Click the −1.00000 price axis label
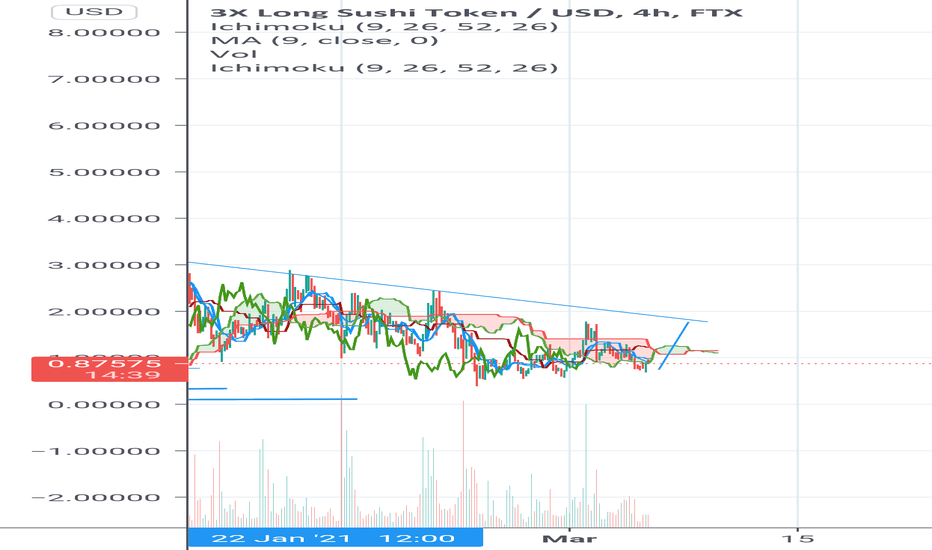932x550 pixels. click(x=96, y=451)
